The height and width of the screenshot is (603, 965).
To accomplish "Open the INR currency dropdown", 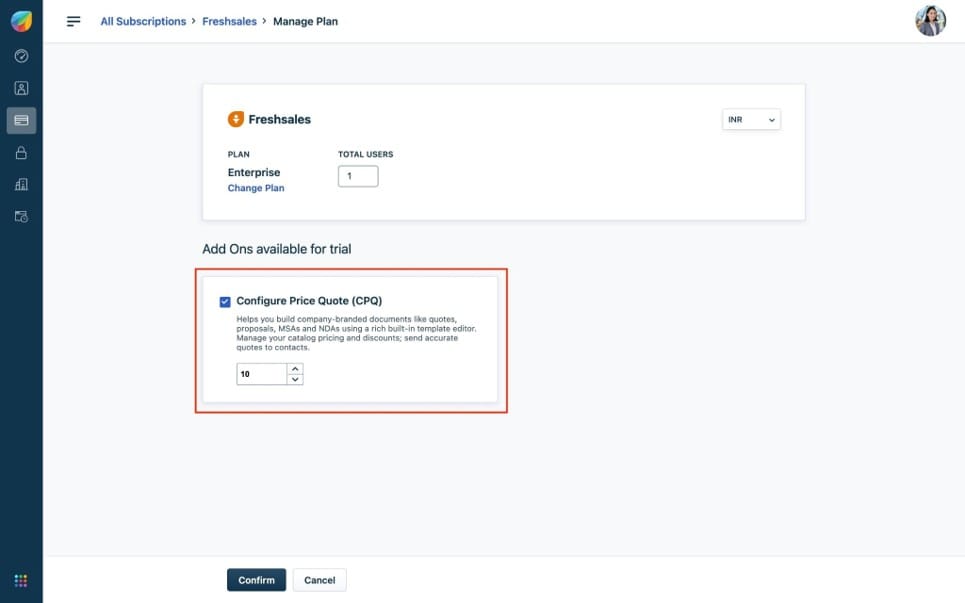I will click(751, 119).
